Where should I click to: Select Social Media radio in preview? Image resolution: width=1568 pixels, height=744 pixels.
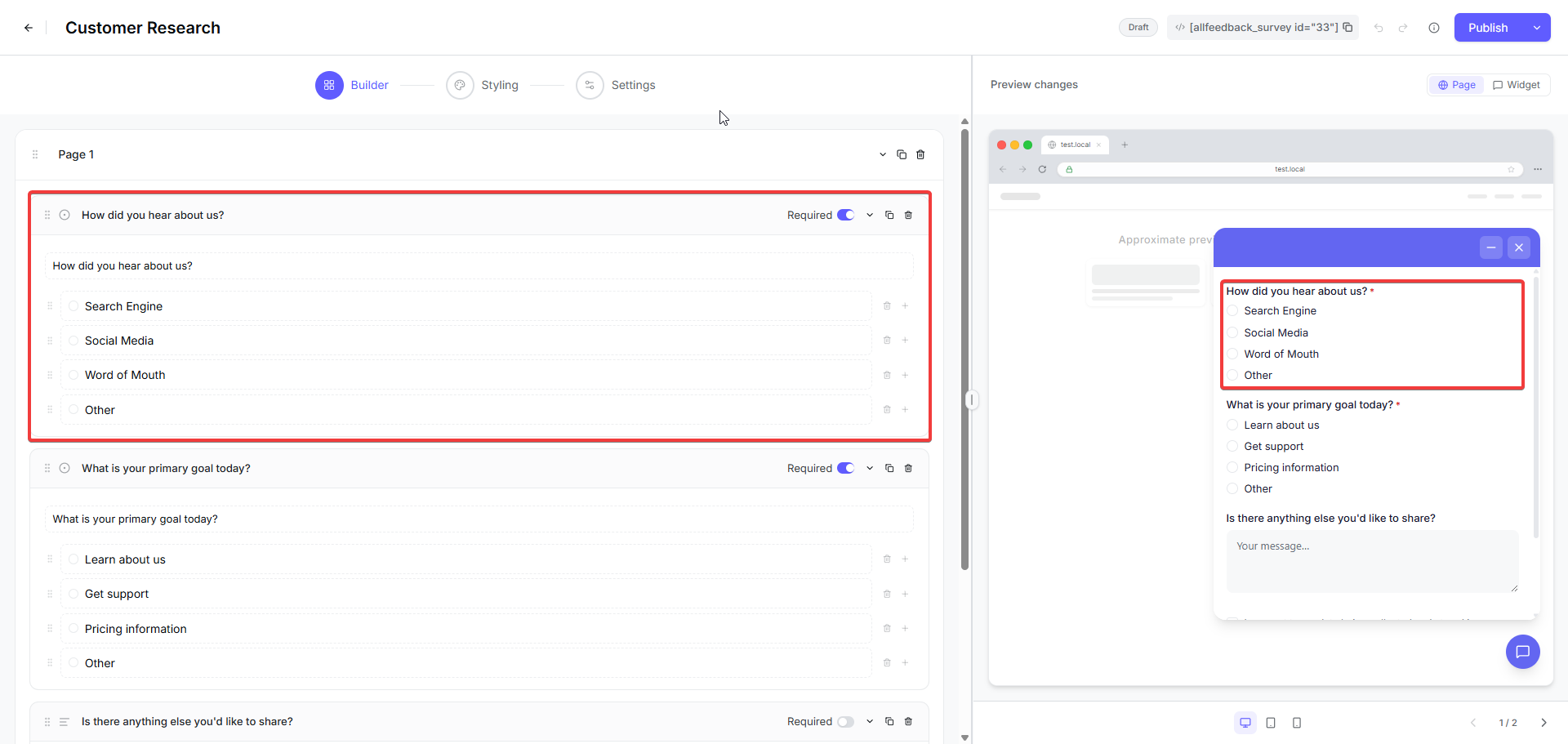click(1232, 333)
